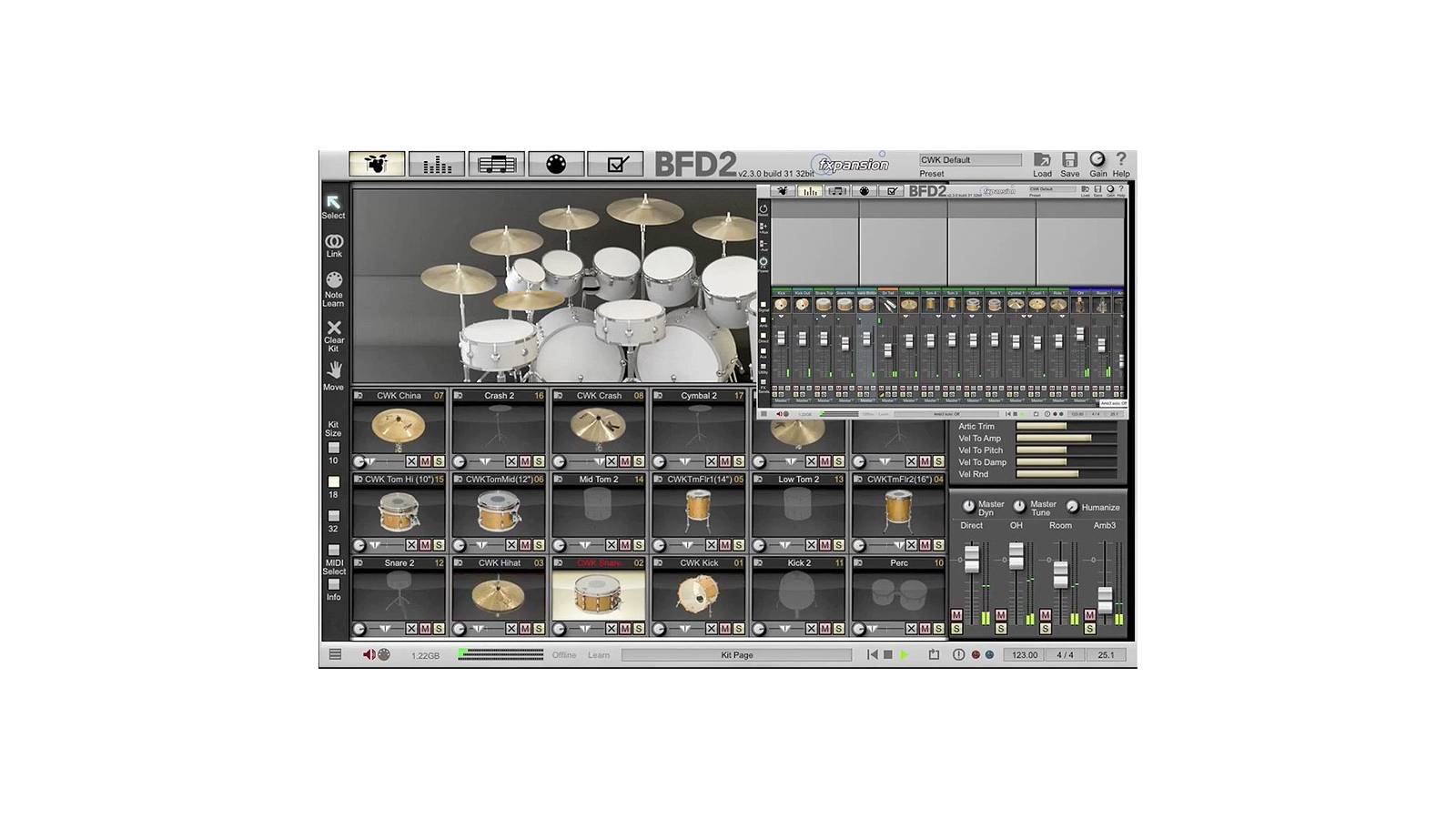Set kit size to 18

(x=333, y=481)
